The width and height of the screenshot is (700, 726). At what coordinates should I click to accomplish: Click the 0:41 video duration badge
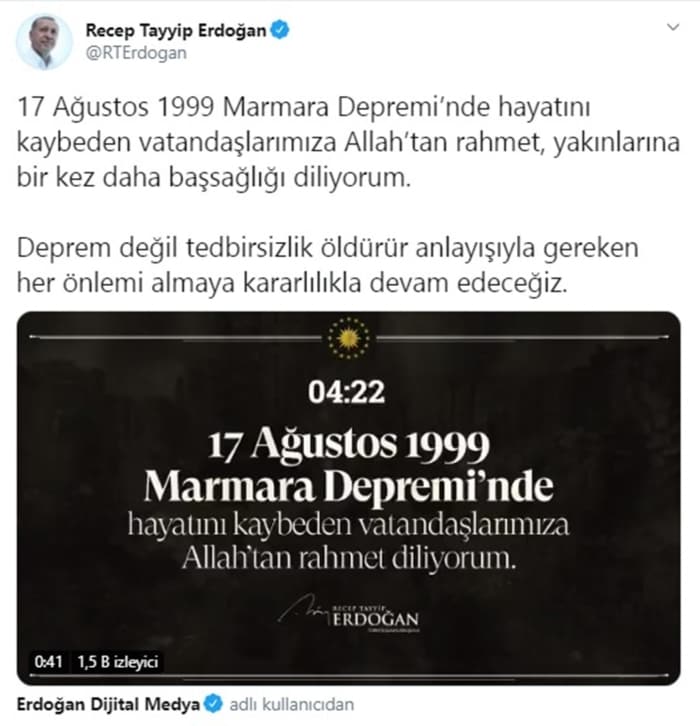(x=48, y=661)
